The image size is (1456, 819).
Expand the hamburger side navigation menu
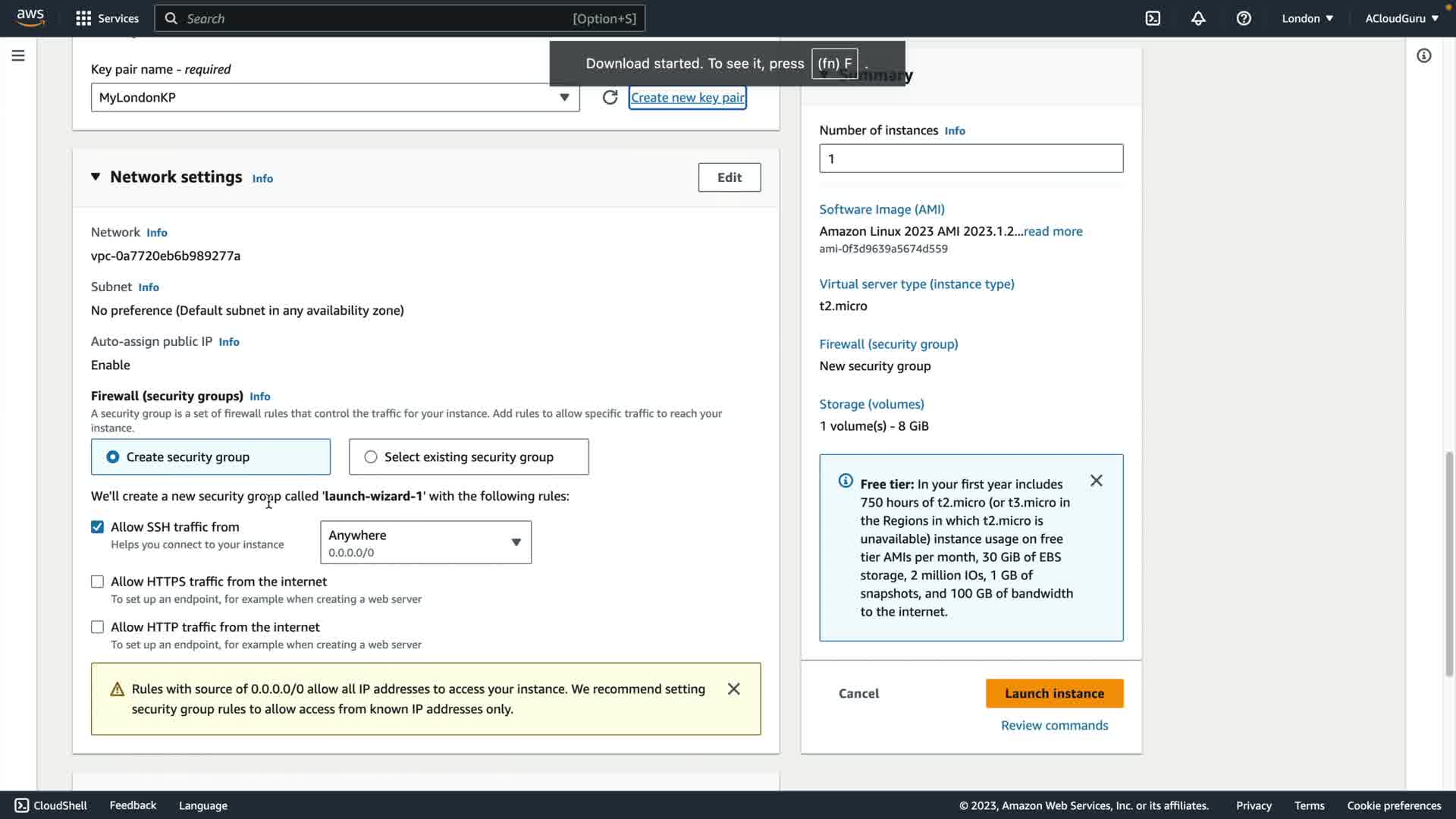18,55
